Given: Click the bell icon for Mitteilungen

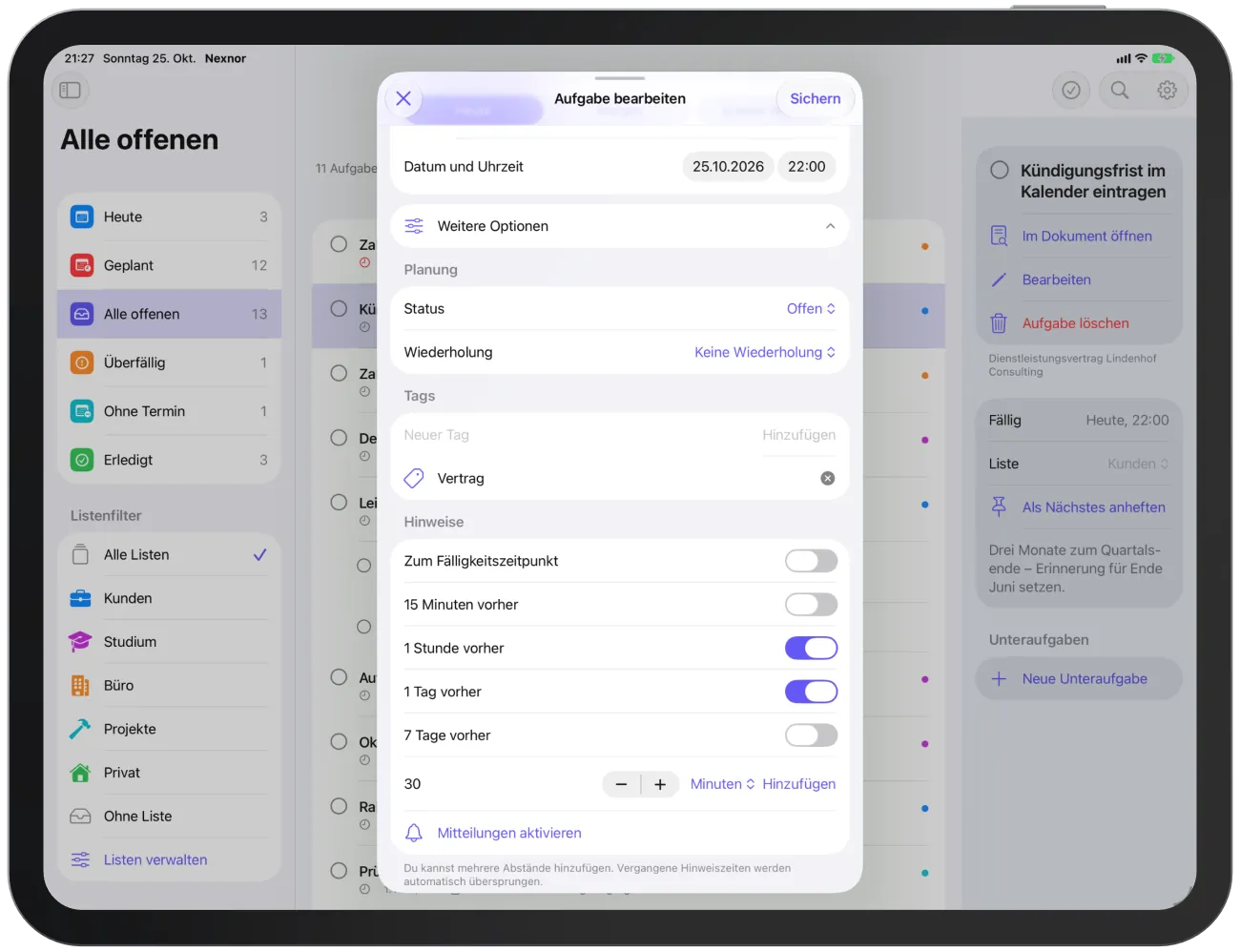Looking at the screenshot, I should coord(414,833).
